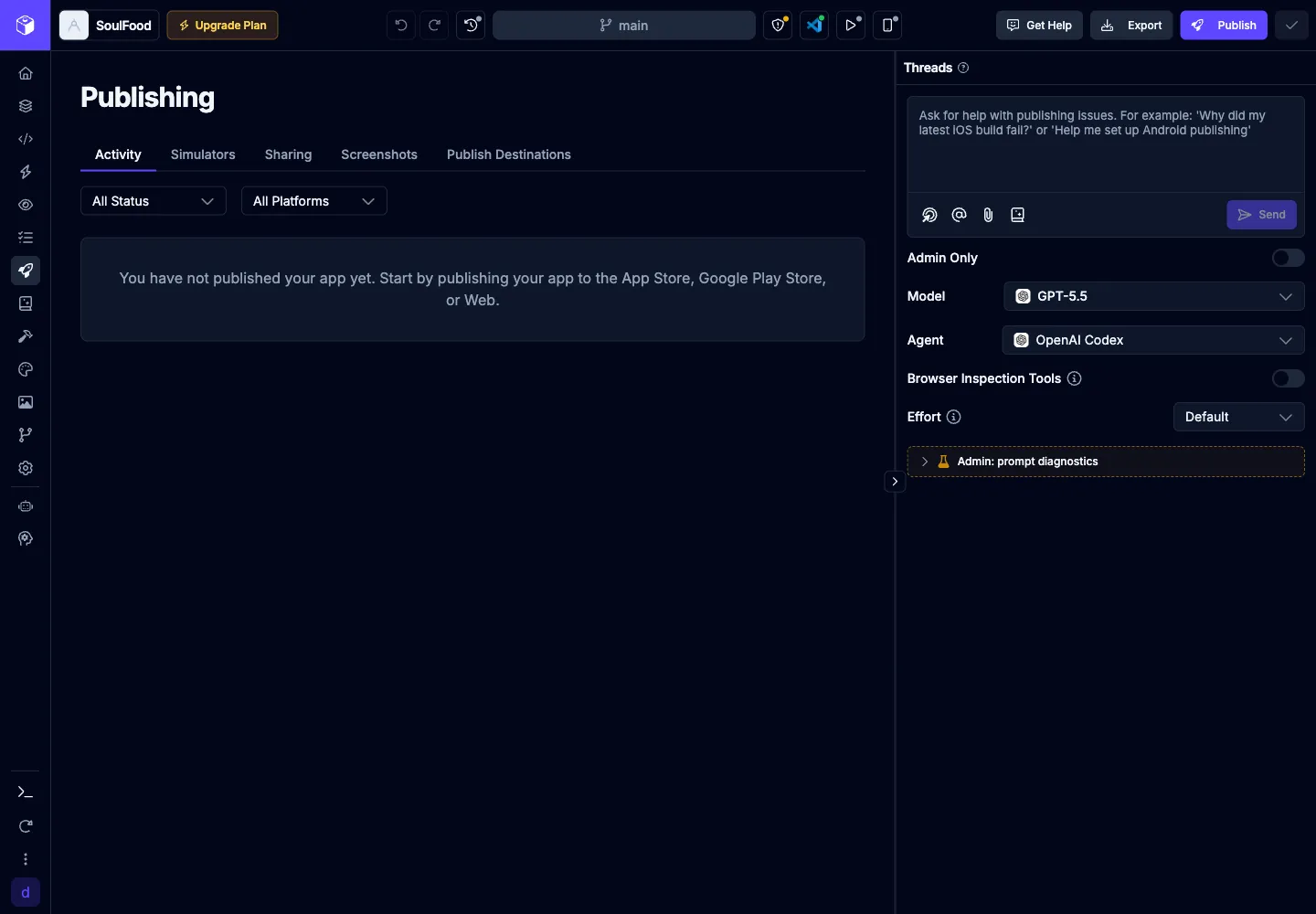The image size is (1316, 914).
Task: Open the All Platforms dropdown
Action: pos(314,201)
